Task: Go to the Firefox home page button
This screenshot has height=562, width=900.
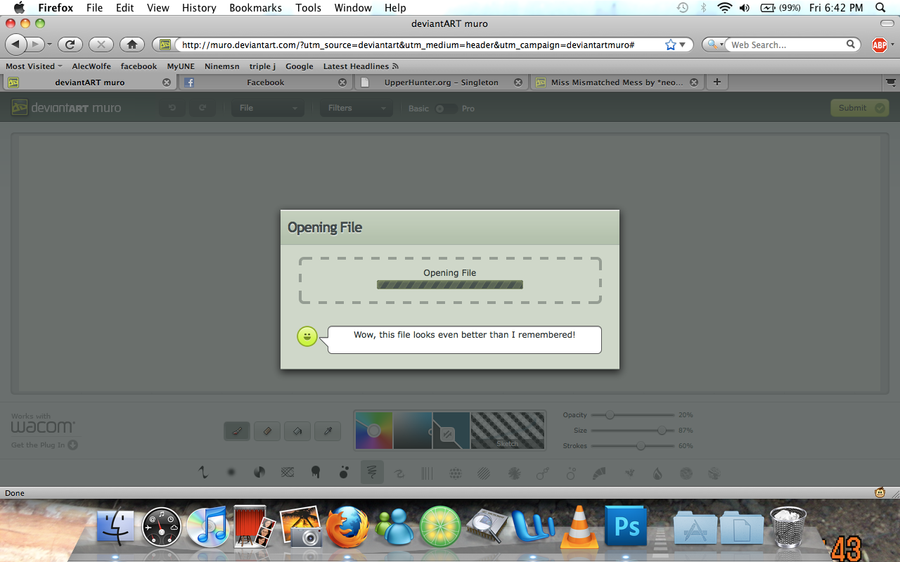Action: (x=132, y=44)
